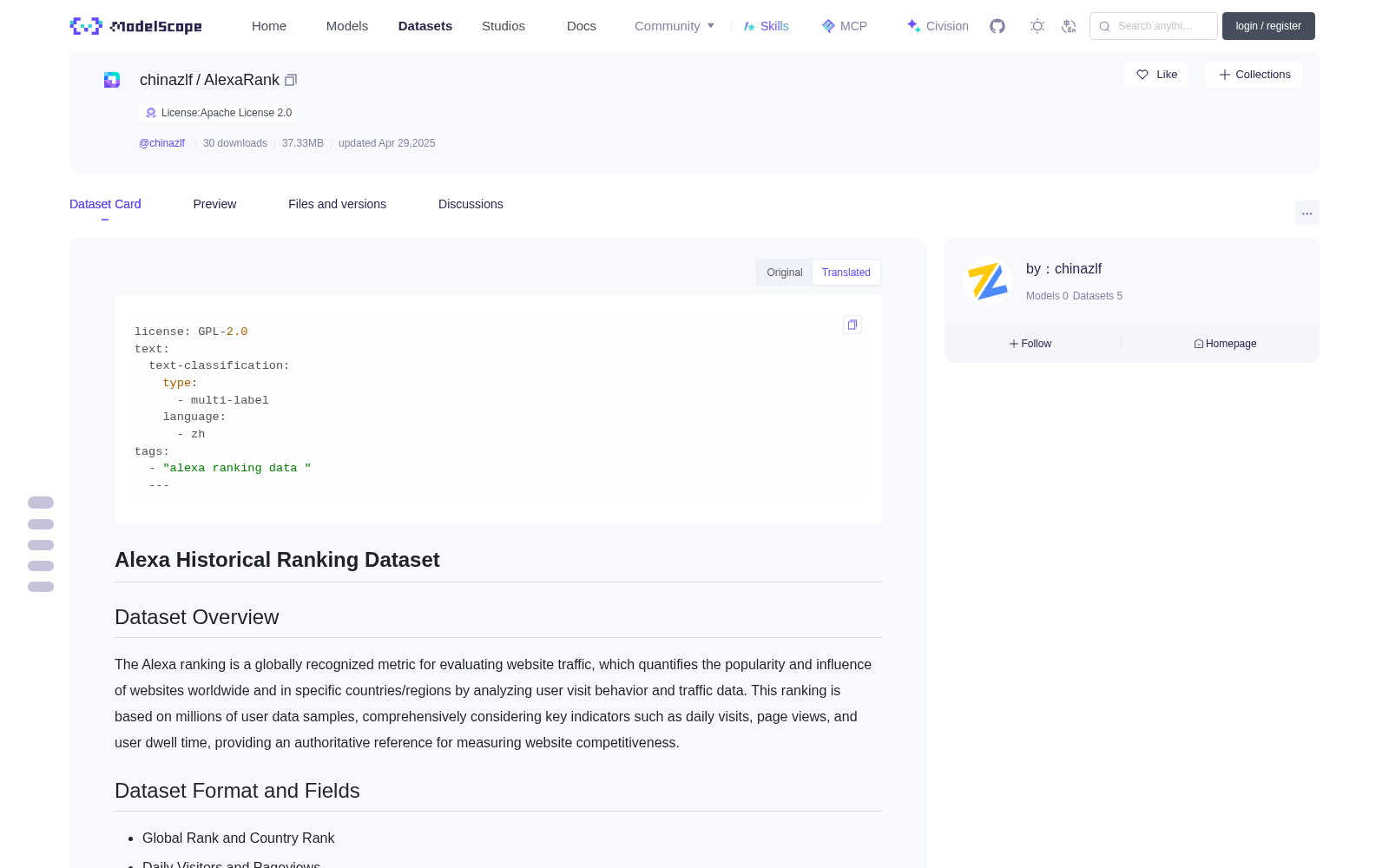Image resolution: width=1389 pixels, height=868 pixels.
Task: Select the Dataset Card tab
Action: tap(105, 204)
